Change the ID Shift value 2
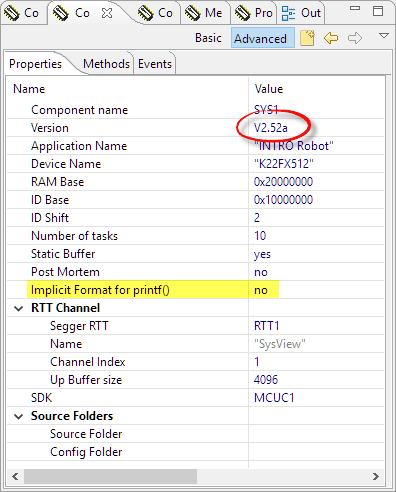The image size is (396, 492). point(257,218)
